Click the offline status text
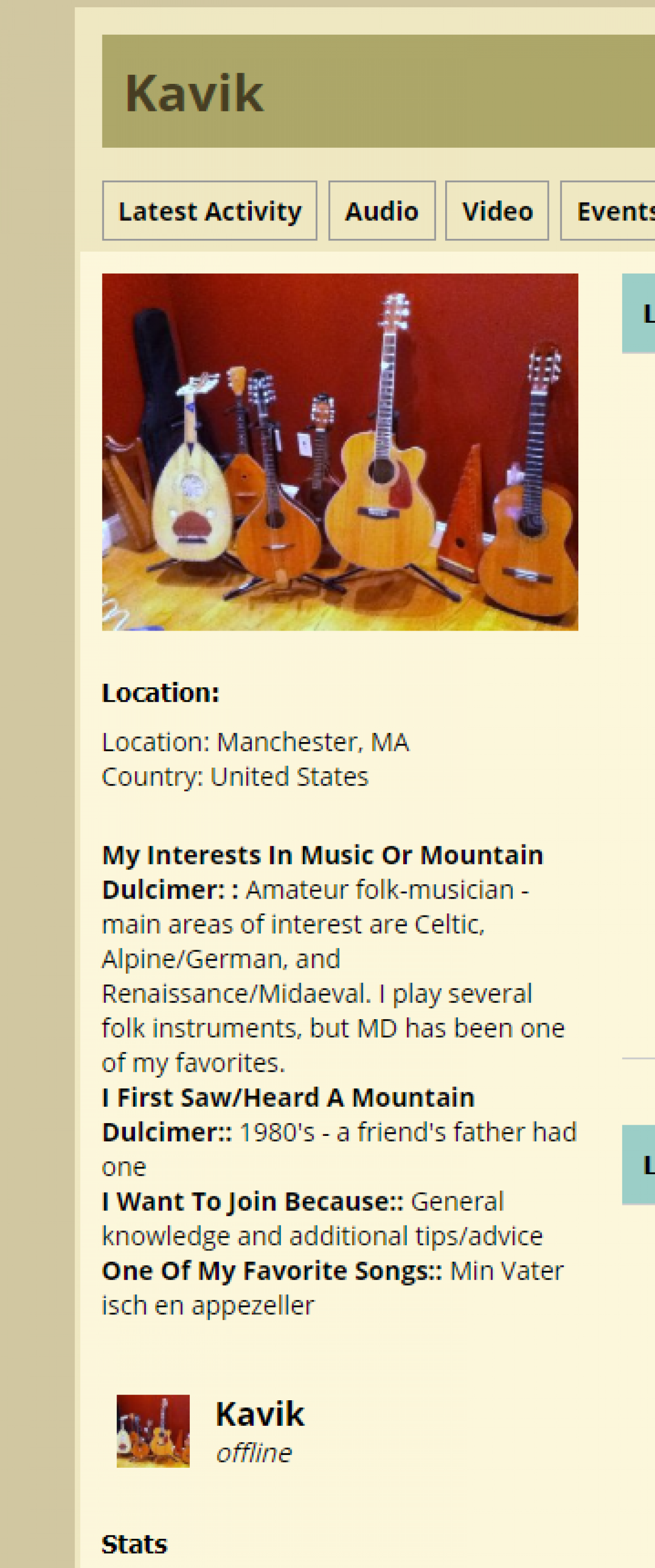 253,1453
